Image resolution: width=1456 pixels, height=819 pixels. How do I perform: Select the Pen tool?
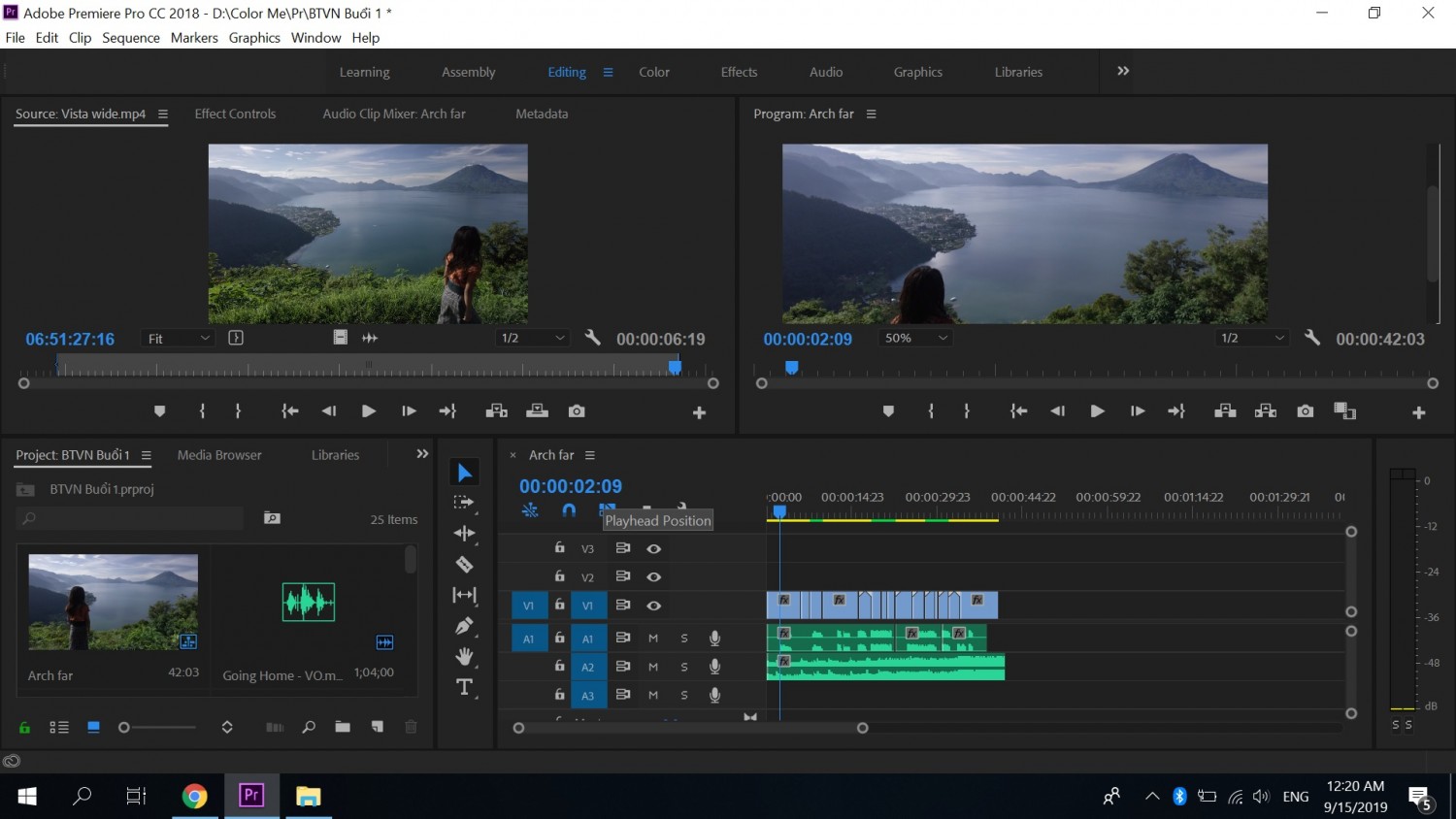click(x=464, y=626)
